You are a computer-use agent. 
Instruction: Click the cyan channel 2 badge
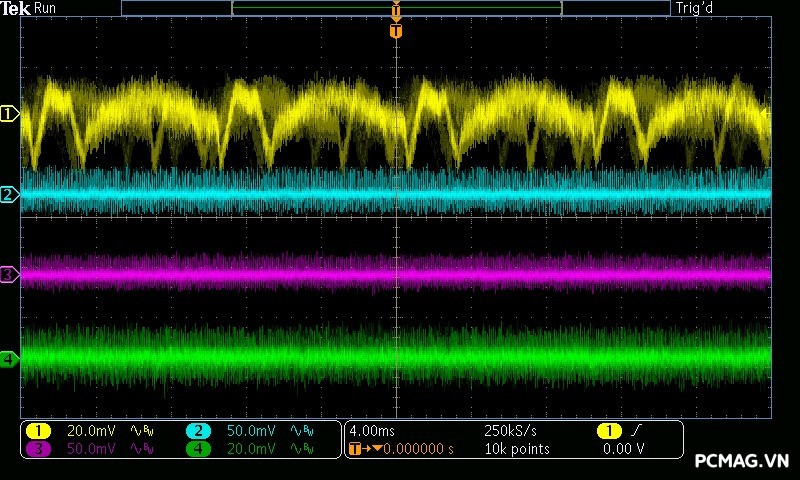pos(198,431)
